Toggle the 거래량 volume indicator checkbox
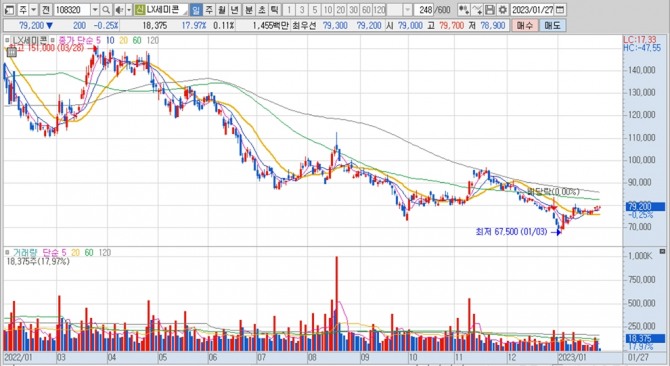670x366 pixels. click(7, 252)
